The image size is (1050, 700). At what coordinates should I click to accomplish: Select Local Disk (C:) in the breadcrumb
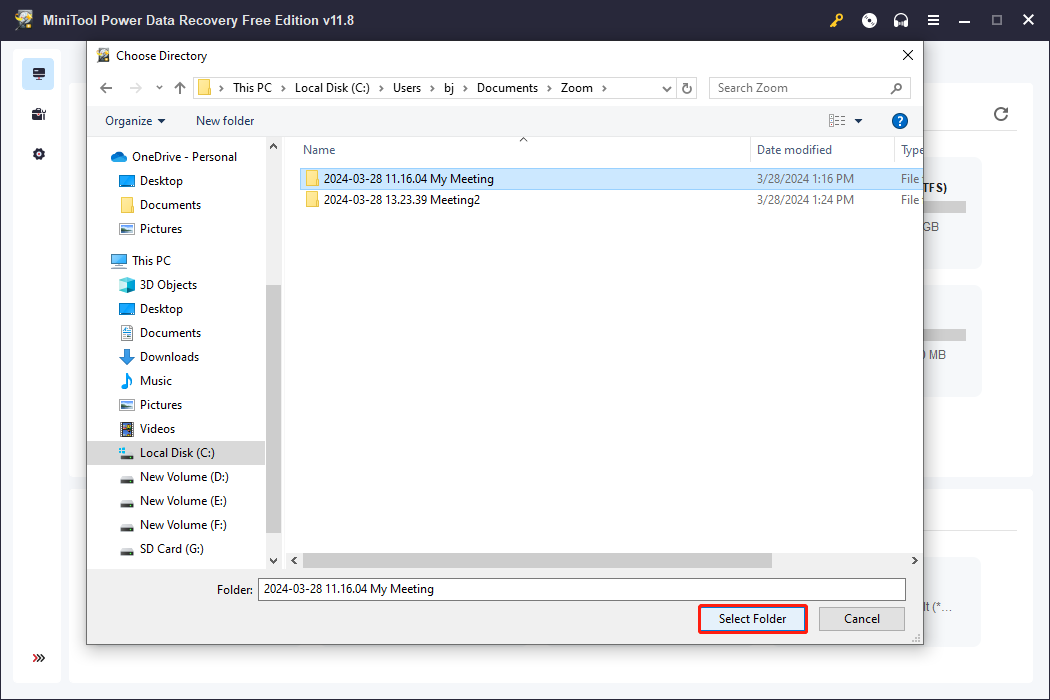332,88
